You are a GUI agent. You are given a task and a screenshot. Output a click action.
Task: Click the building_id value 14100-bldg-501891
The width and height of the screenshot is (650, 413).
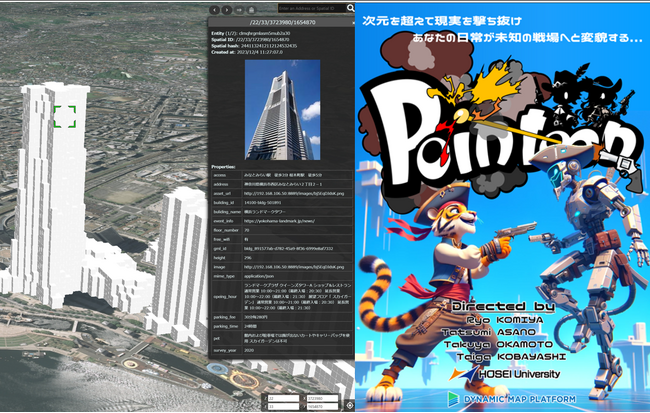pyautogui.click(x=262, y=203)
